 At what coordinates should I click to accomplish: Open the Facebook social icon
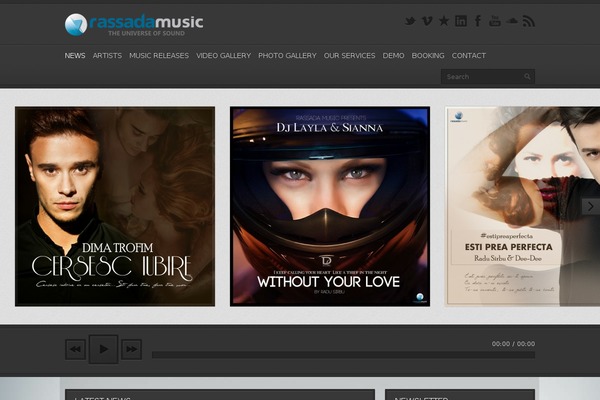click(x=478, y=21)
